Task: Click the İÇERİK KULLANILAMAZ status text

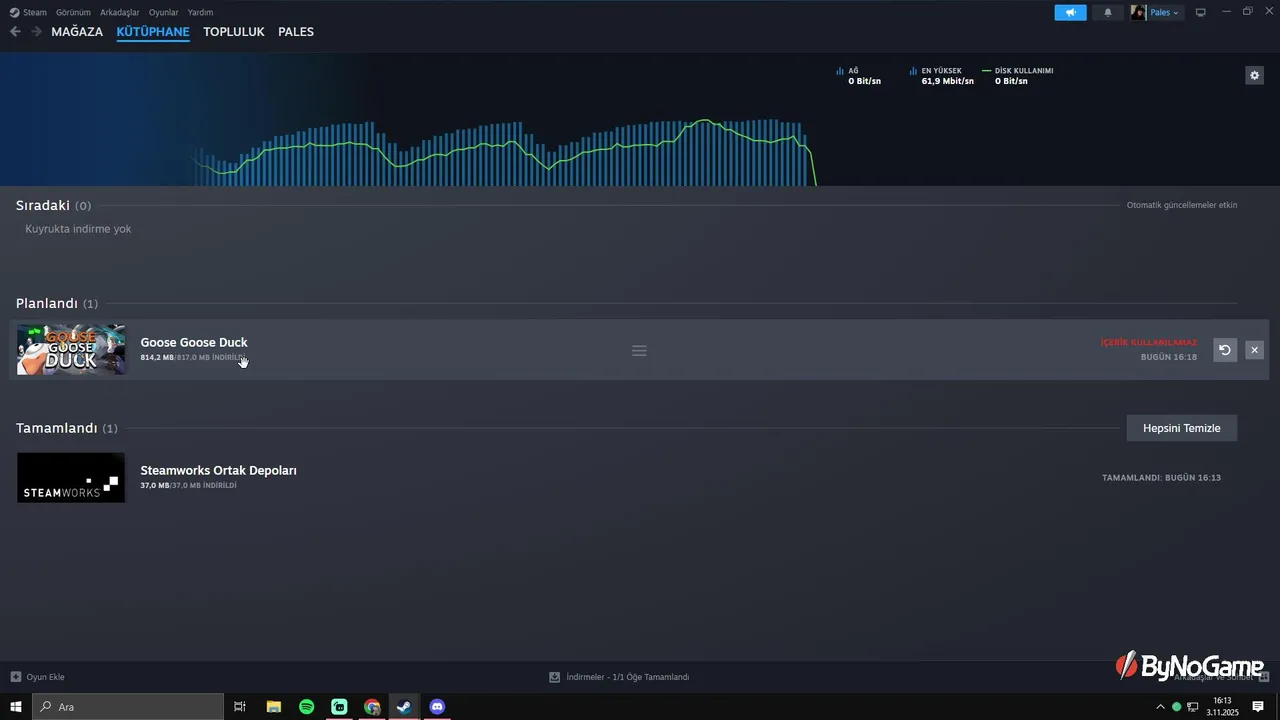Action: pos(1149,343)
